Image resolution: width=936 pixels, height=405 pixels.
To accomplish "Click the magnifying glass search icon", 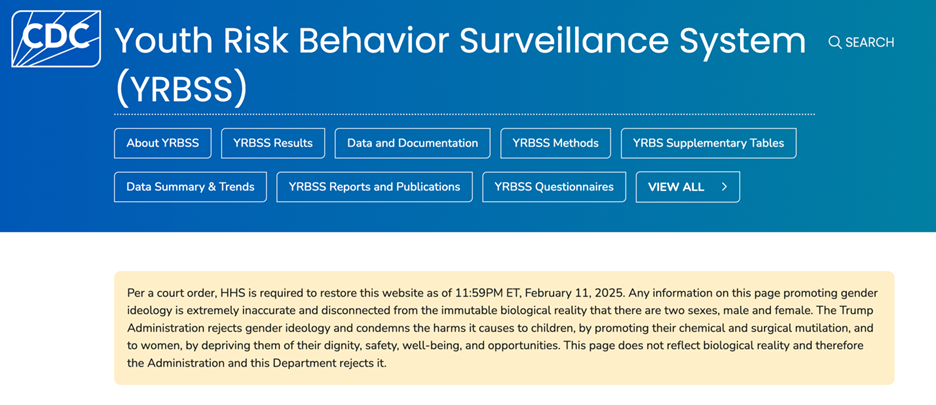I will click(835, 42).
